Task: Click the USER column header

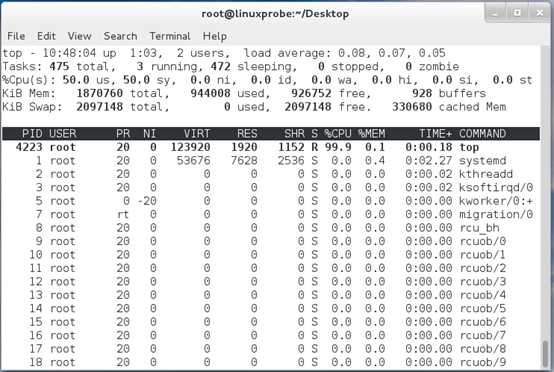Action: (63, 134)
